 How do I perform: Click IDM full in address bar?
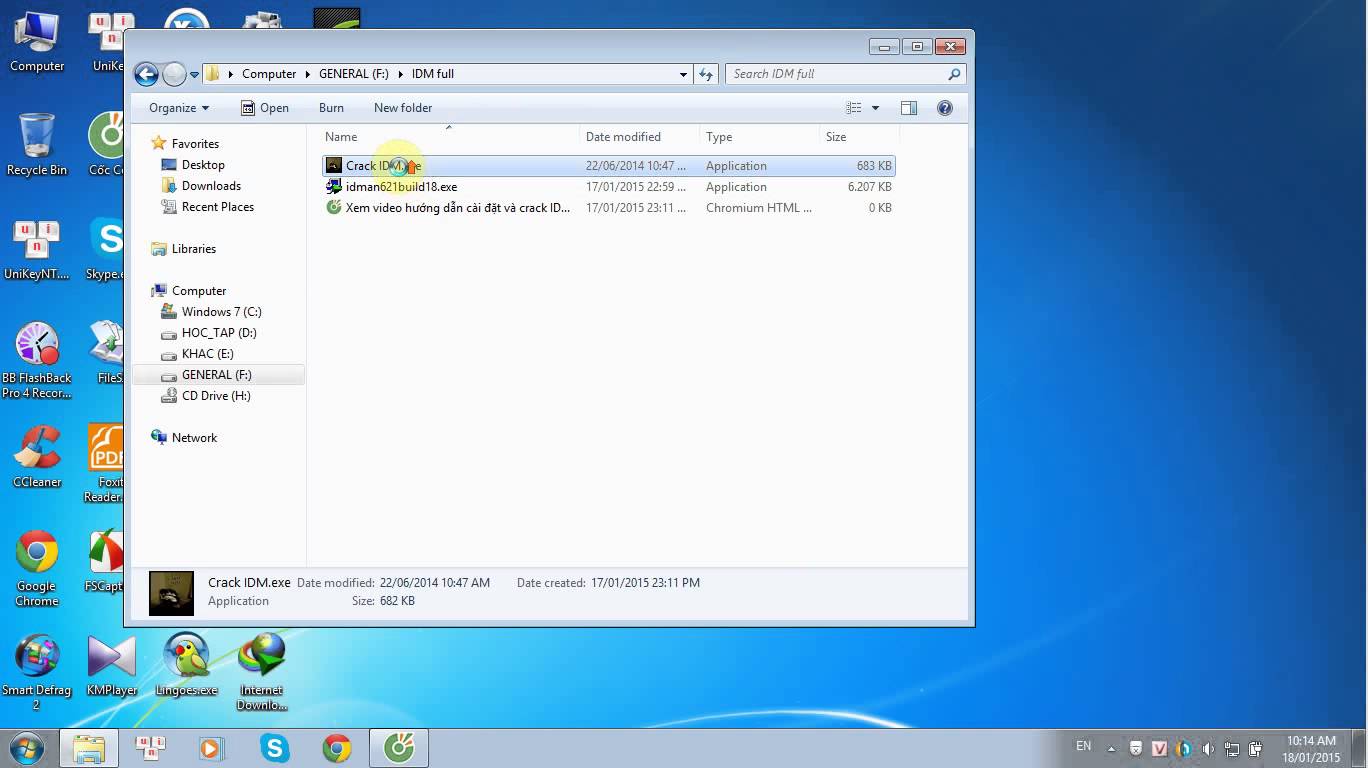[x=433, y=74]
